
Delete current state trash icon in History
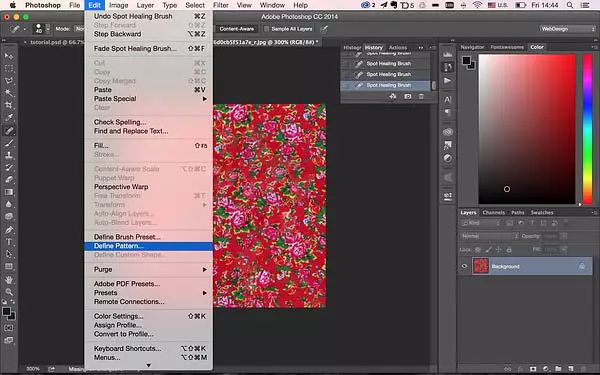tap(421, 96)
